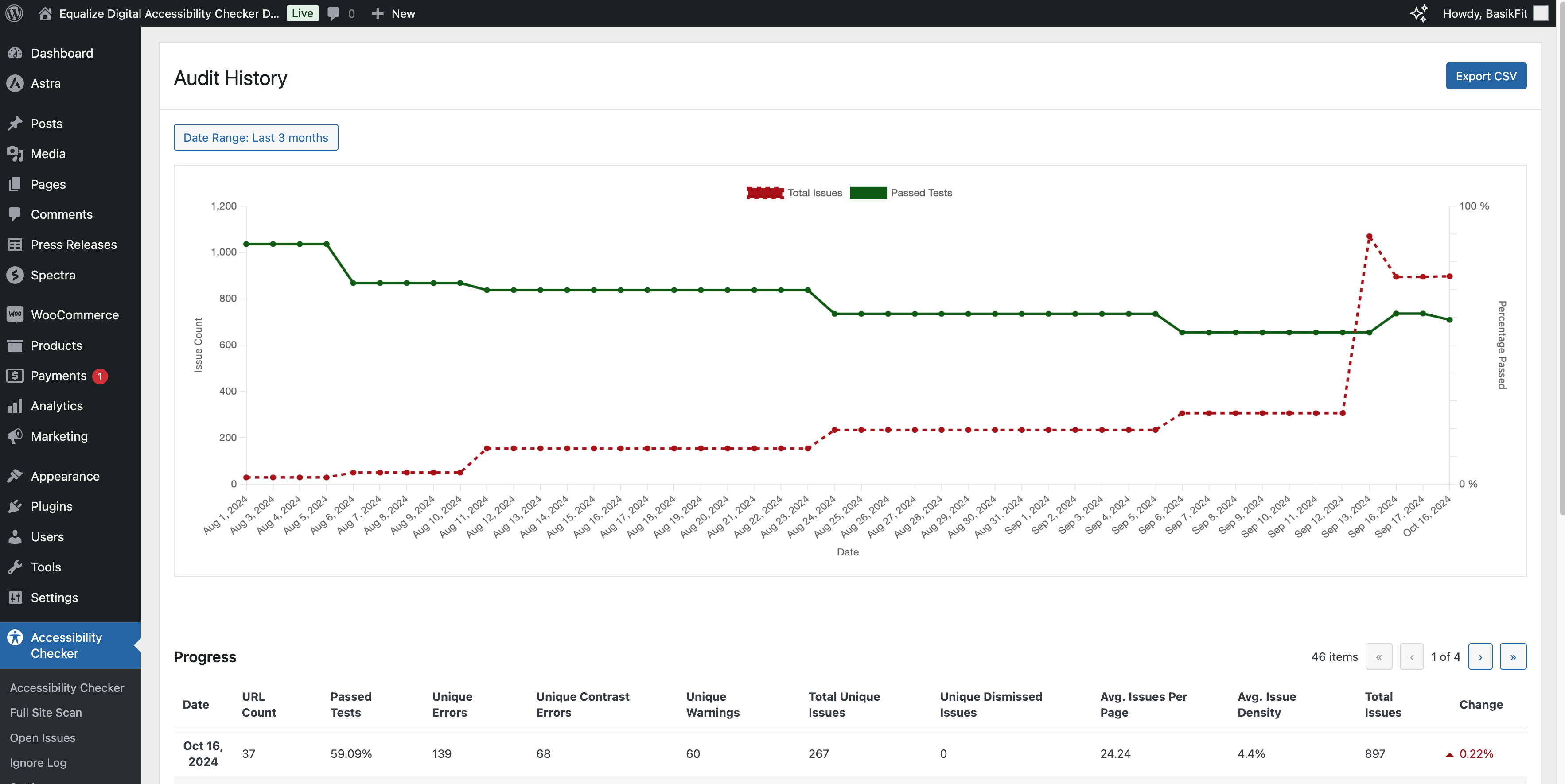Click the Press Releases icon

click(x=15, y=244)
